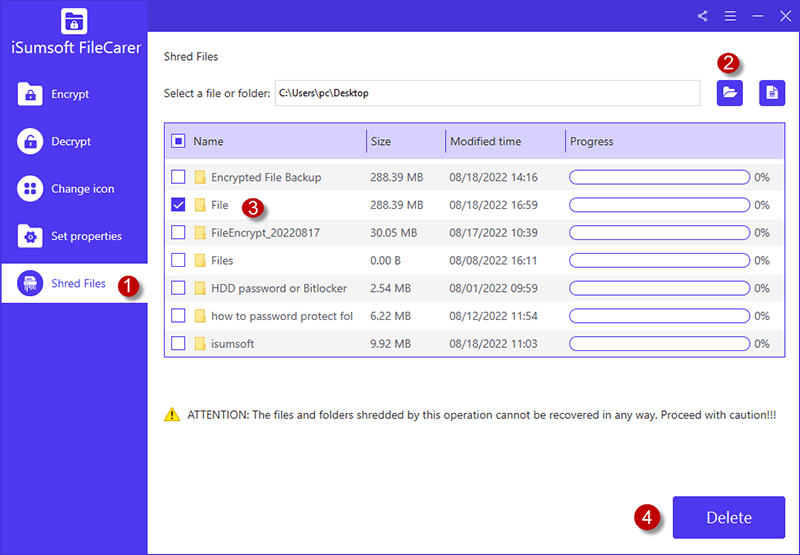Click the Set properties gear folder icon
800x555 pixels.
point(30,236)
